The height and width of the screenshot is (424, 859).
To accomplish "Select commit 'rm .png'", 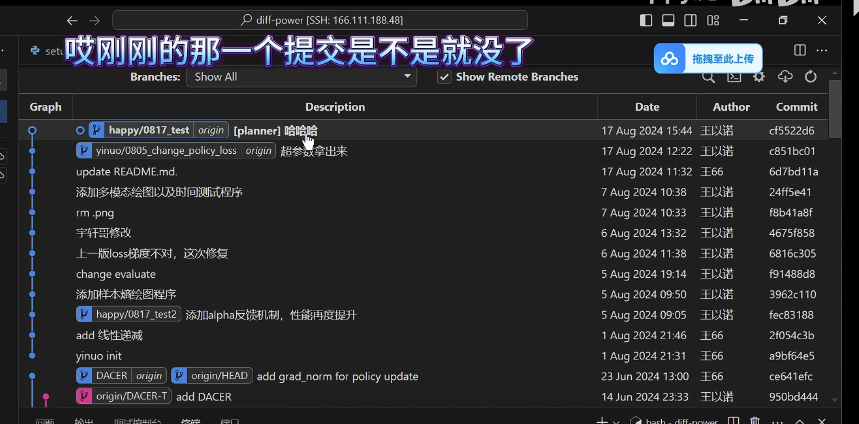I will pyautogui.click(x=95, y=213).
